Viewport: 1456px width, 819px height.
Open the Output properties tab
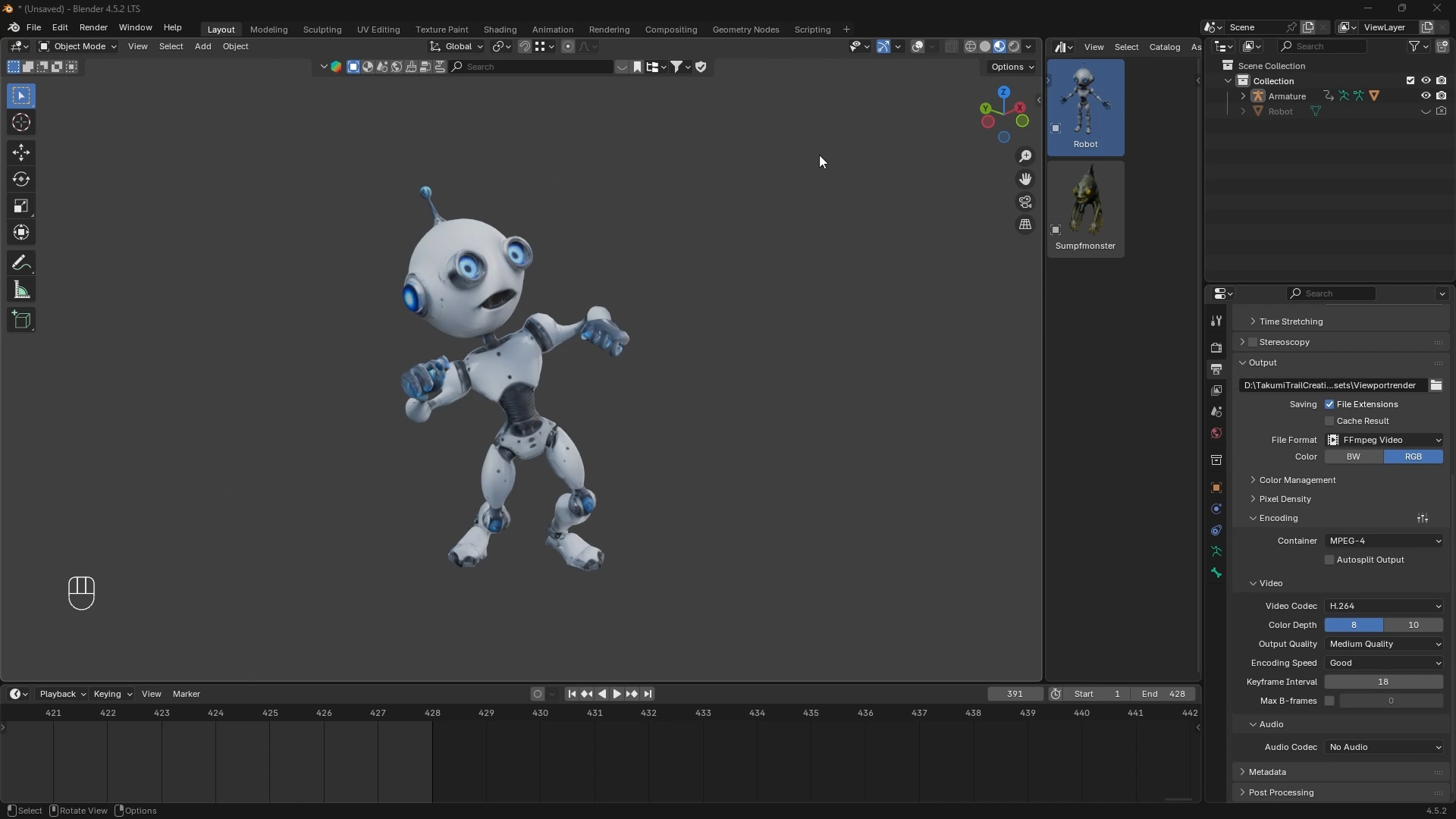pyautogui.click(x=1216, y=369)
